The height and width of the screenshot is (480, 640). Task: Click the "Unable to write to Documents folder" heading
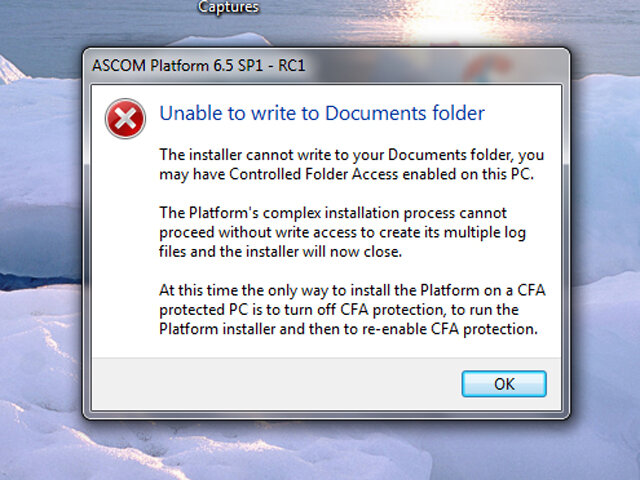322,113
